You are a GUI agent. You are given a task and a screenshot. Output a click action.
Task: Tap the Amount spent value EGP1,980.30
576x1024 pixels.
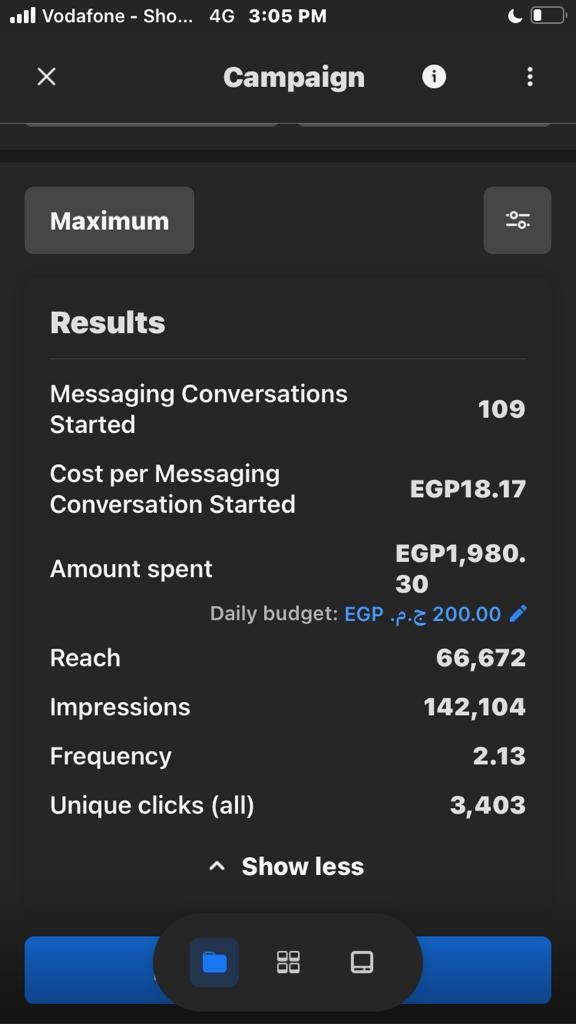point(460,569)
